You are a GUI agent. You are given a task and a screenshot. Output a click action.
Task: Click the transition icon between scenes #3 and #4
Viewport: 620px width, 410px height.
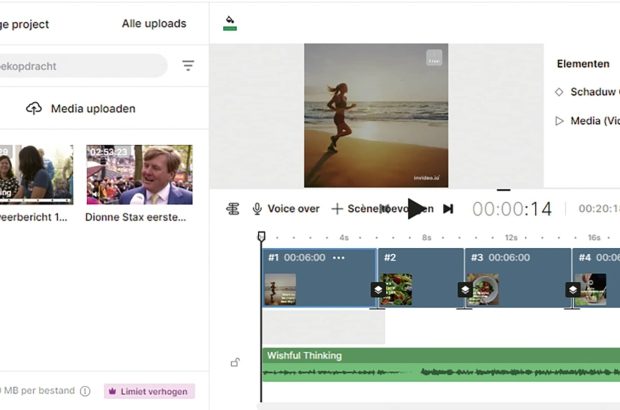tap(573, 289)
